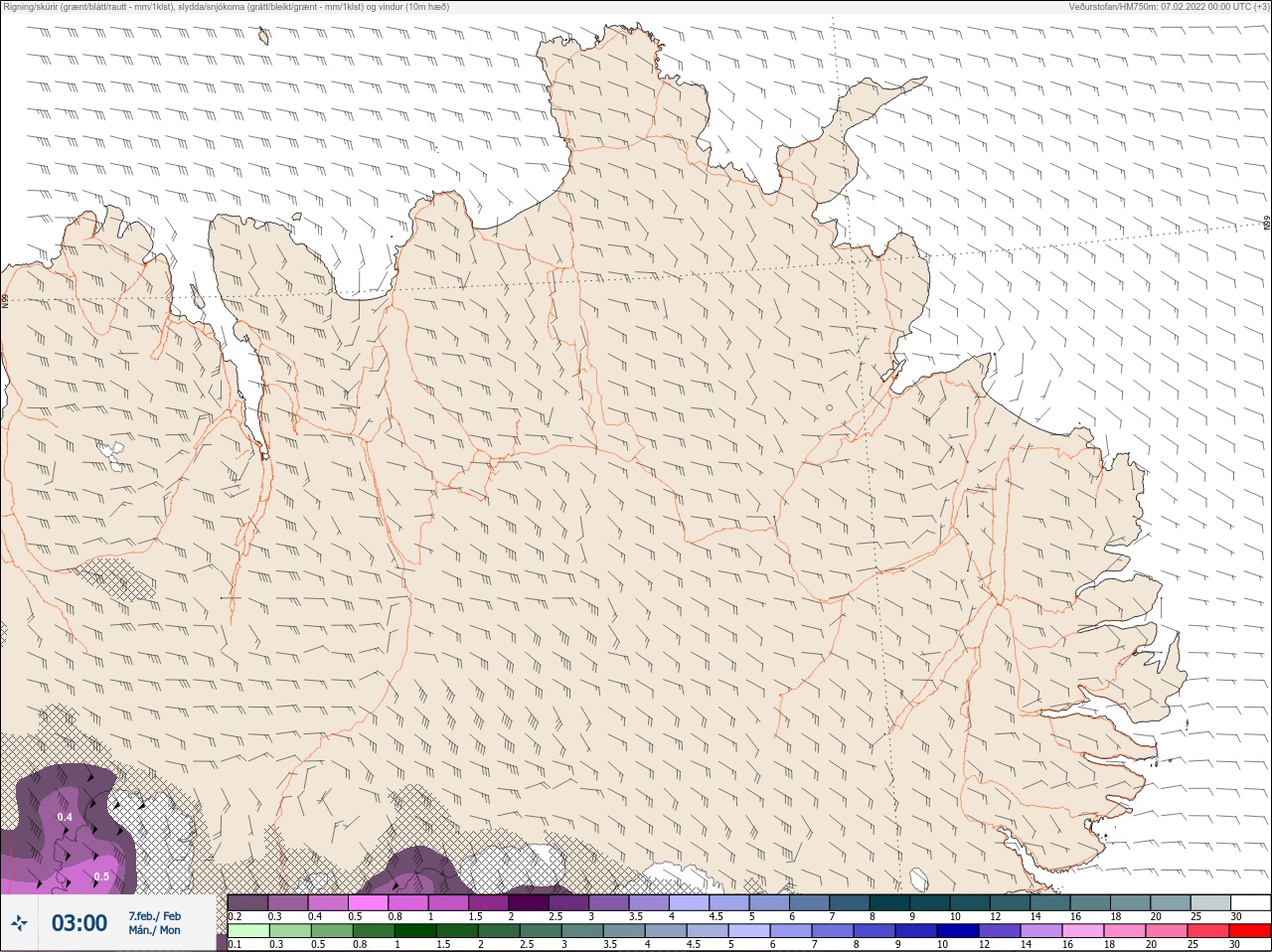Select lower legend violet swatch between 14 and 16
The width and height of the screenshot is (1272, 952).
(1041, 931)
